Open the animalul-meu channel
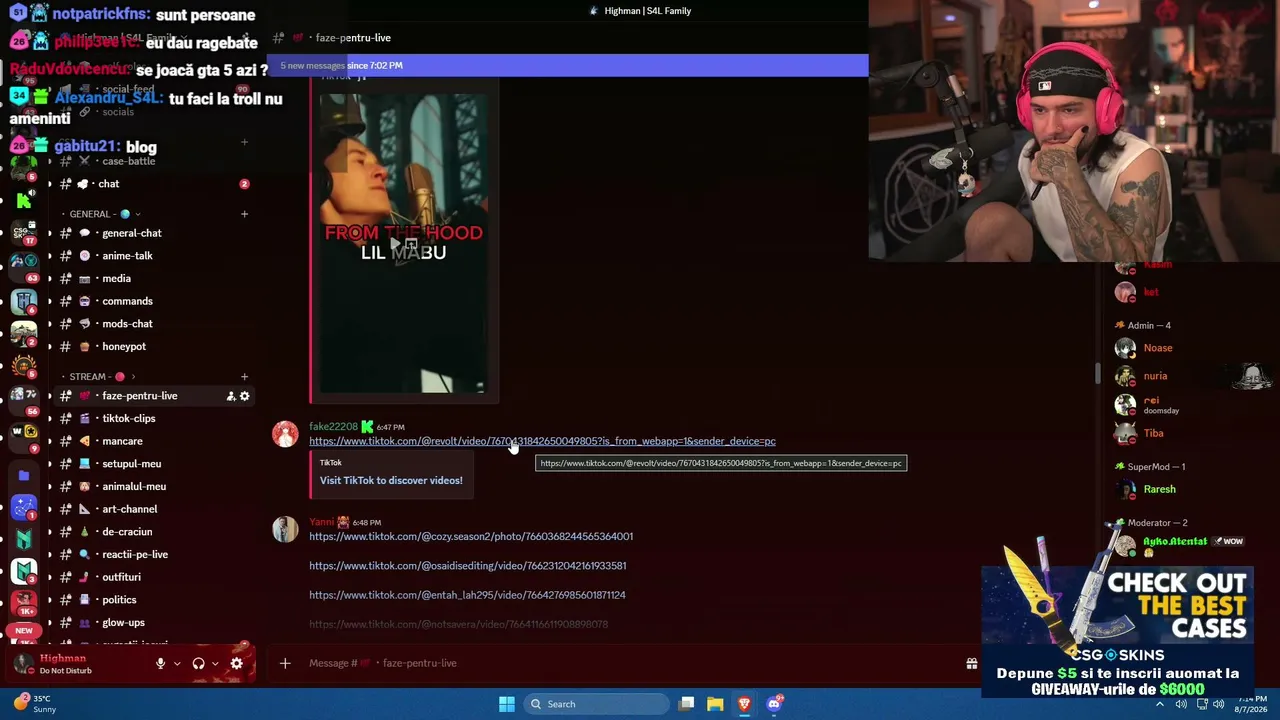Viewport: 1280px width, 720px height. [150, 486]
